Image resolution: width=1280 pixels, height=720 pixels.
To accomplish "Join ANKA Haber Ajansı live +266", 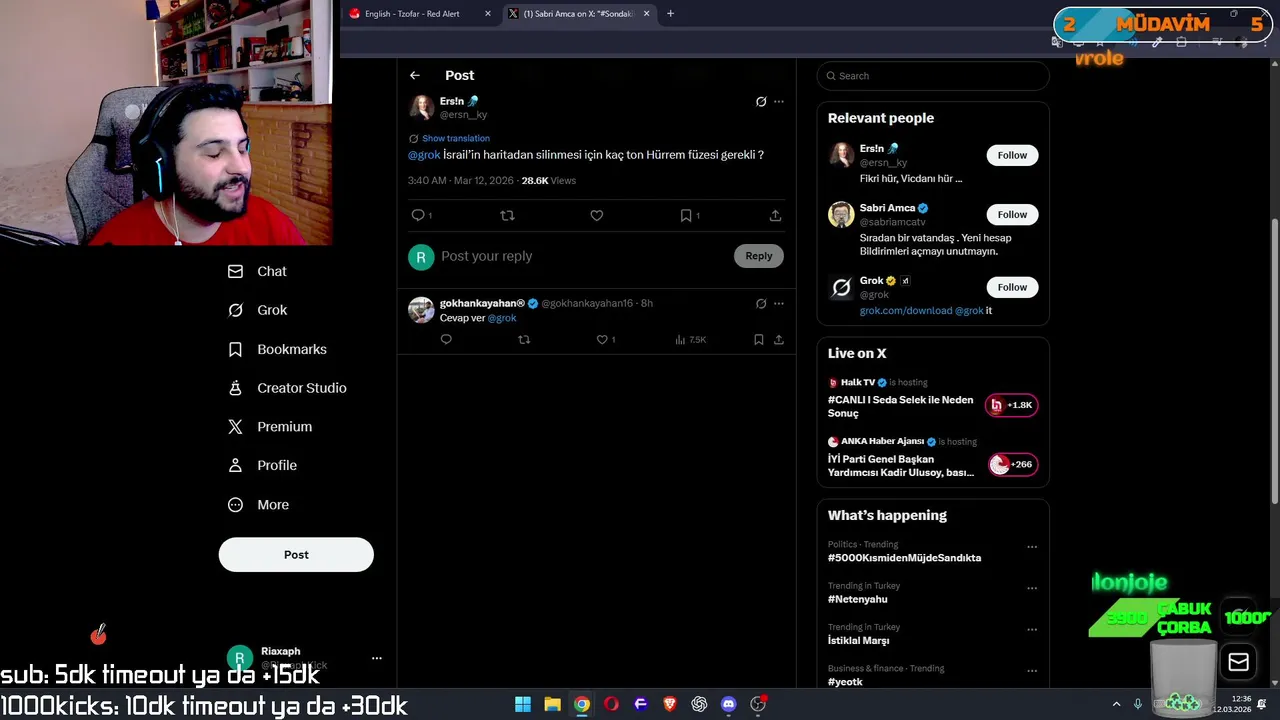I will 1011,464.
